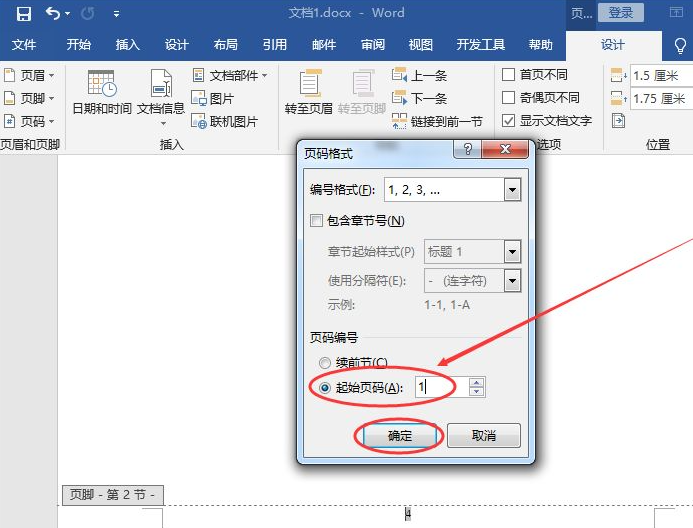Click the 1.75 厘米 footer distance field
The width and height of the screenshot is (693, 528).
662,99
